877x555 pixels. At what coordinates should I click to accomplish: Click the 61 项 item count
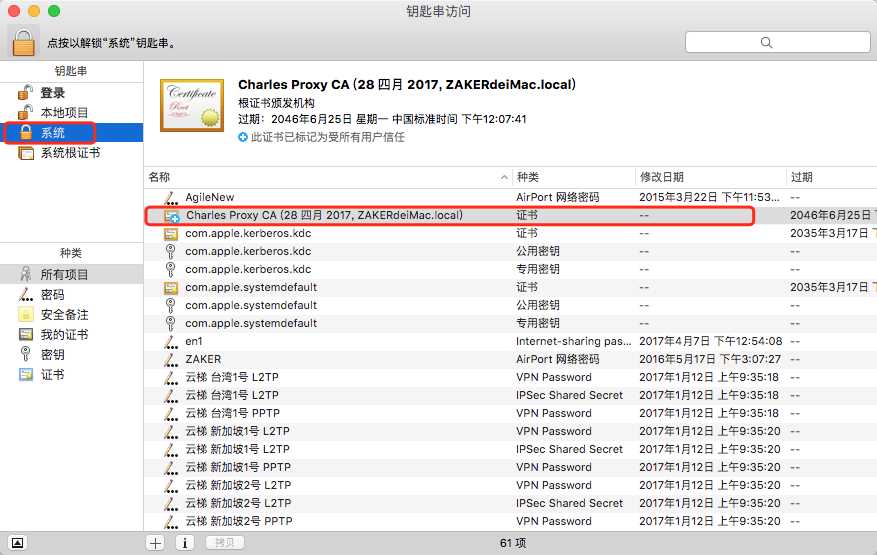point(513,543)
